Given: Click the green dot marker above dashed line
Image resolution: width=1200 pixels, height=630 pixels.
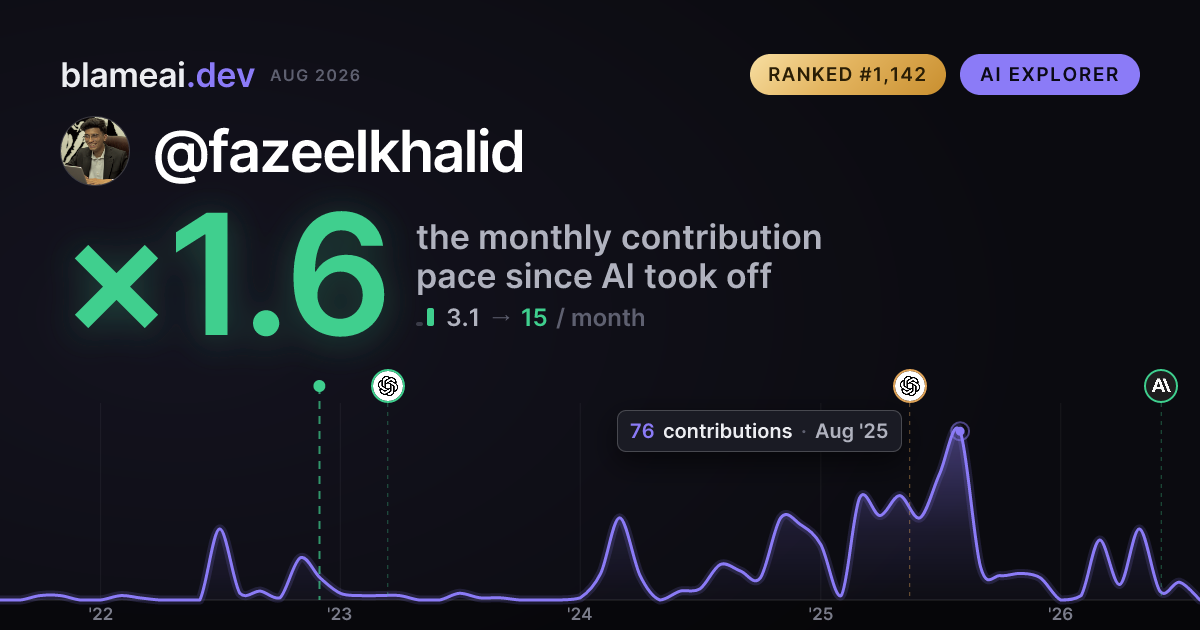Looking at the screenshot, I should tap(319, 386).
